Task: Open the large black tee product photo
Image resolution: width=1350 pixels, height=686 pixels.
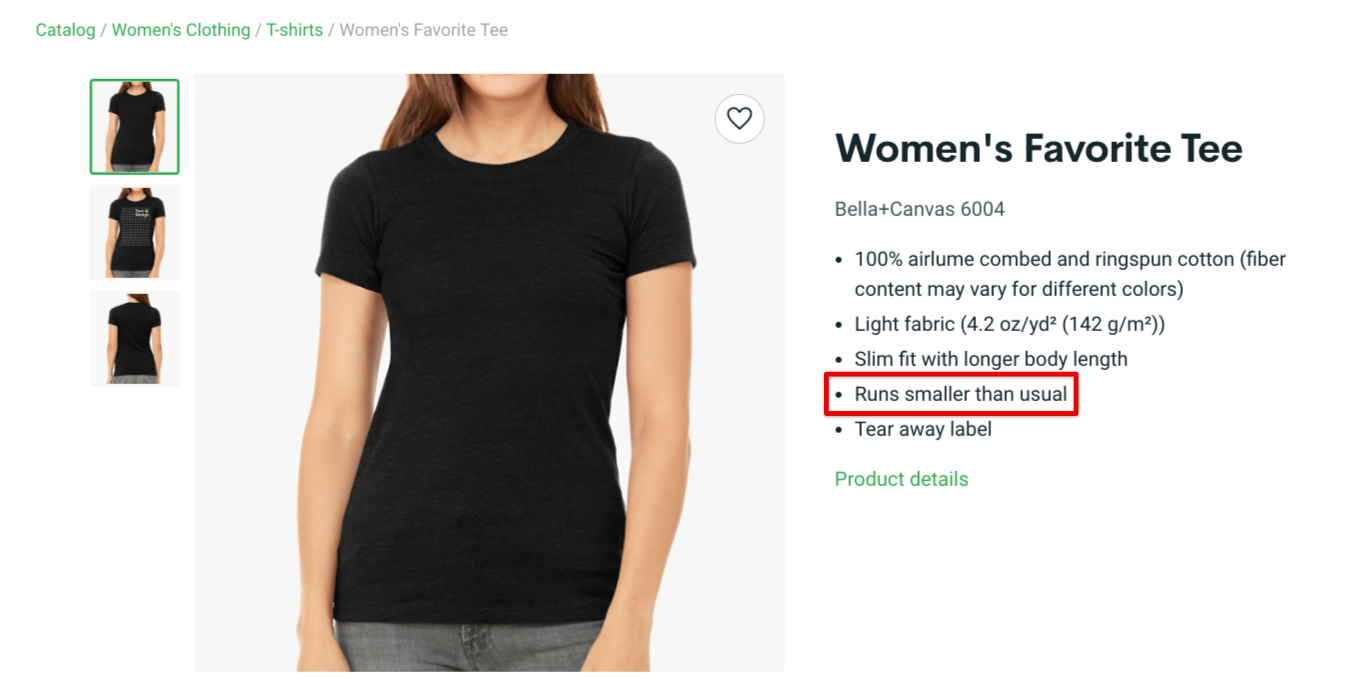Action: pos(490,372)
